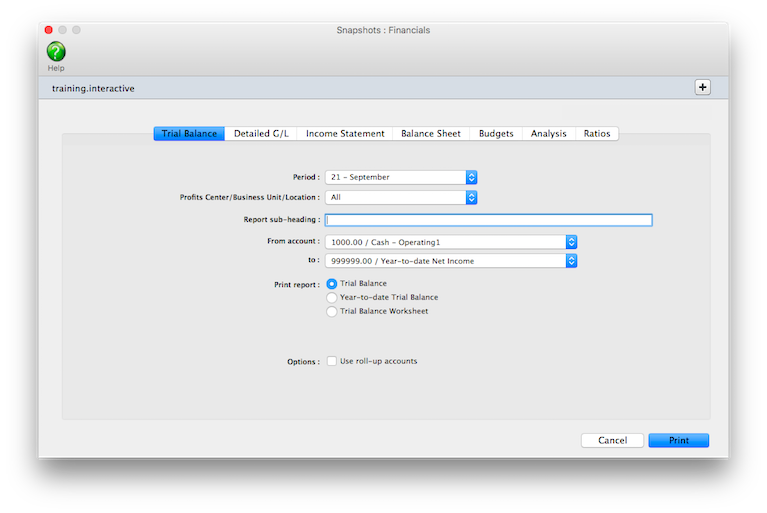
Task: Open the Analysis tab
Action: tap(548, 134)
